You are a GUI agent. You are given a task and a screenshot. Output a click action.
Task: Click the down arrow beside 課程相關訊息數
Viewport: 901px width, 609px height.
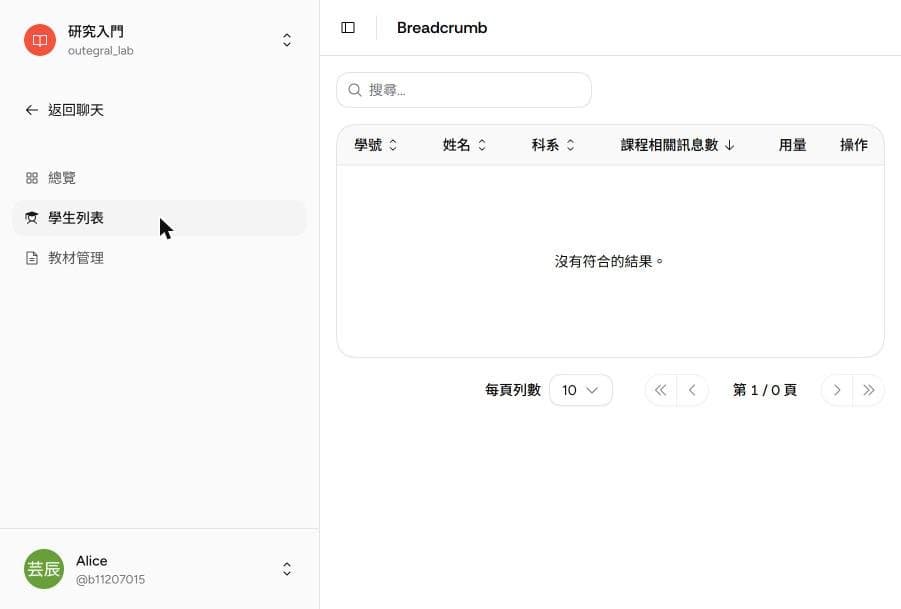click(x=730, y=145)
